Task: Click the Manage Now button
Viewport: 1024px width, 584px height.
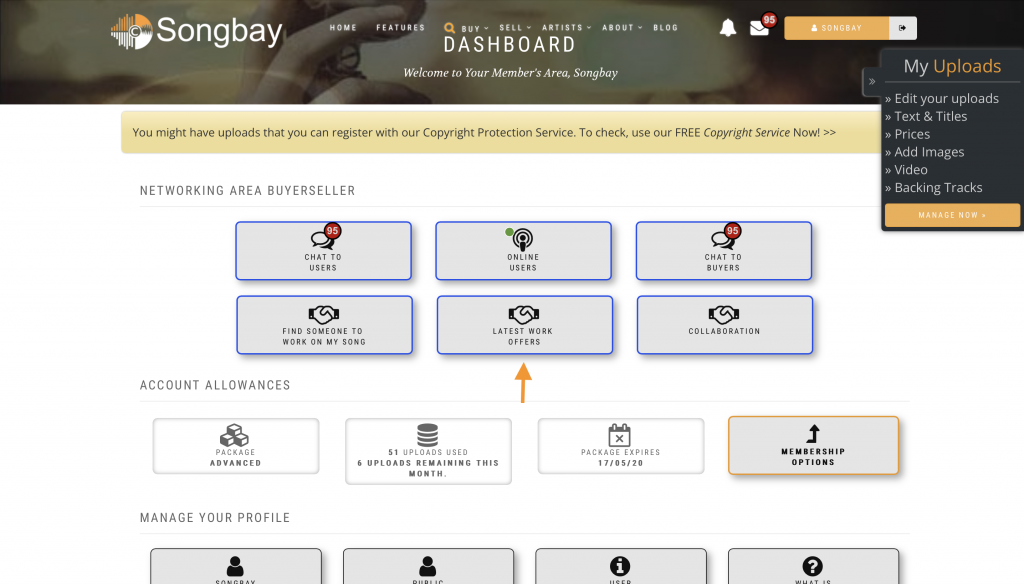Action: (952, 215)
